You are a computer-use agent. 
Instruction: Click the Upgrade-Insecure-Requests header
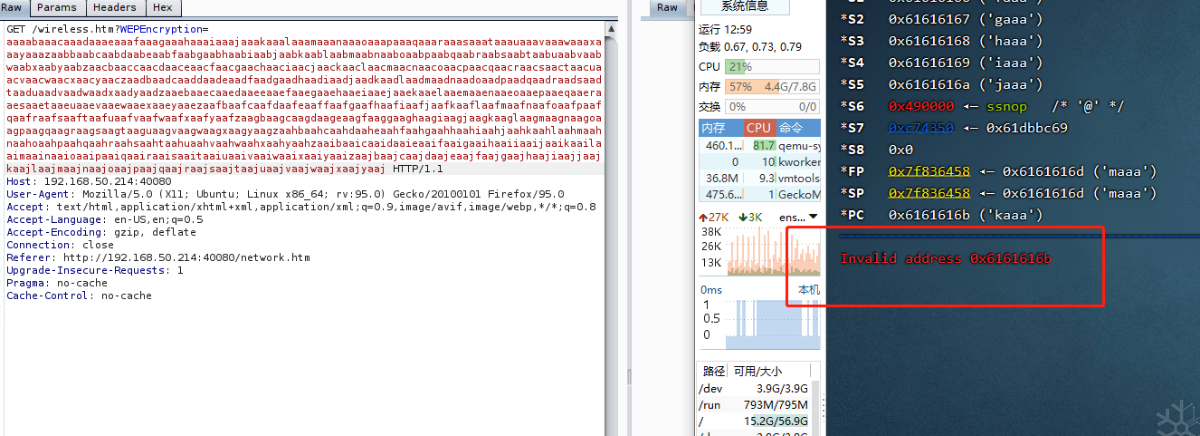[x=94, y=270]
